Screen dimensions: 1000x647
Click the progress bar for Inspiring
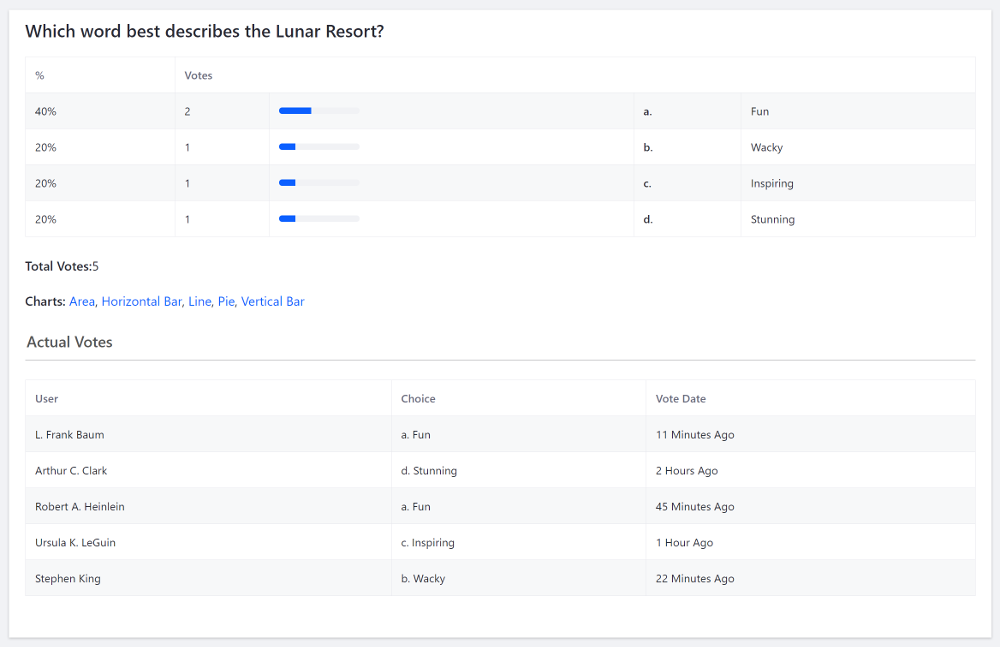click(x=319, y=183)
